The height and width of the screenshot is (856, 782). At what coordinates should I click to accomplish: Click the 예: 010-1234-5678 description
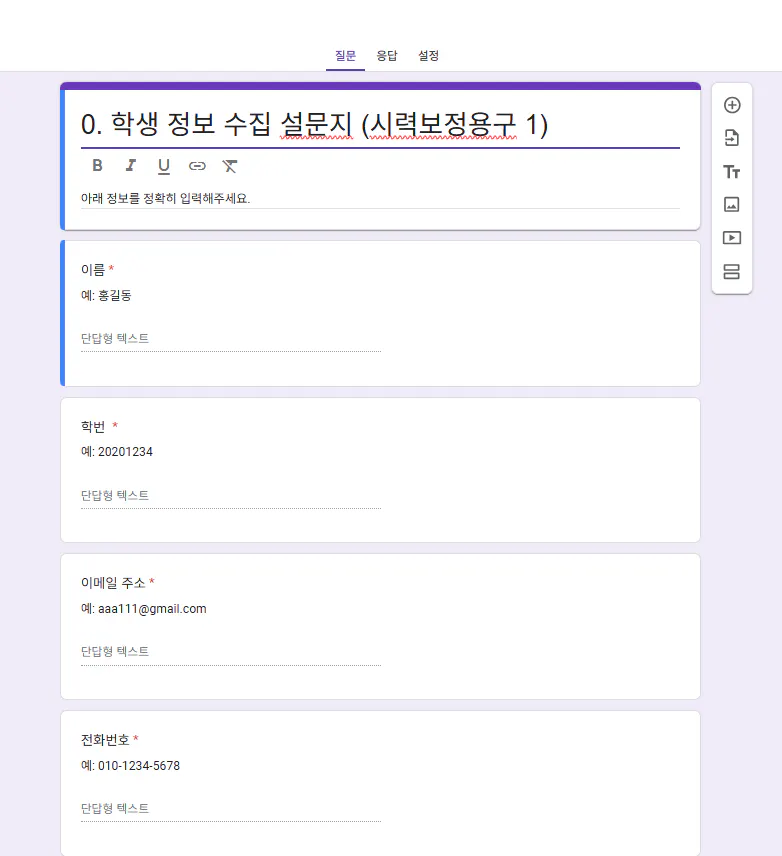[x=131, y=766]
